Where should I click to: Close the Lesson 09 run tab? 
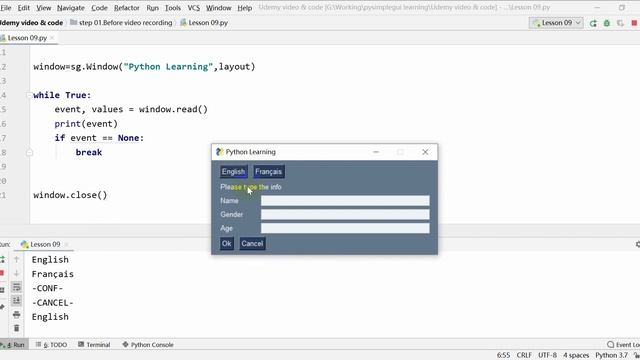pyautogui.click(x=66, y=244)
